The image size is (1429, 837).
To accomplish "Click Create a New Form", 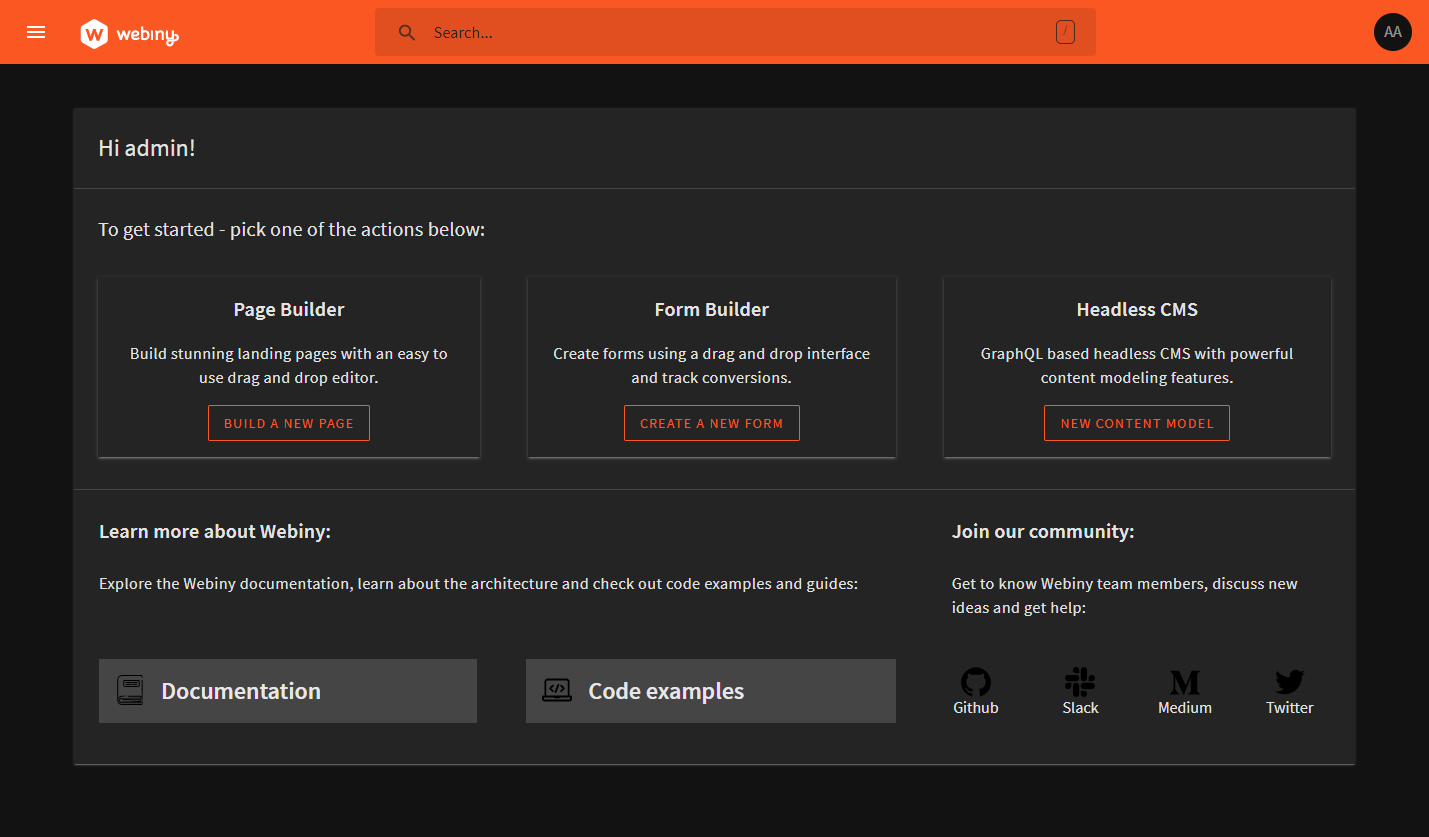I will (711, 422).
